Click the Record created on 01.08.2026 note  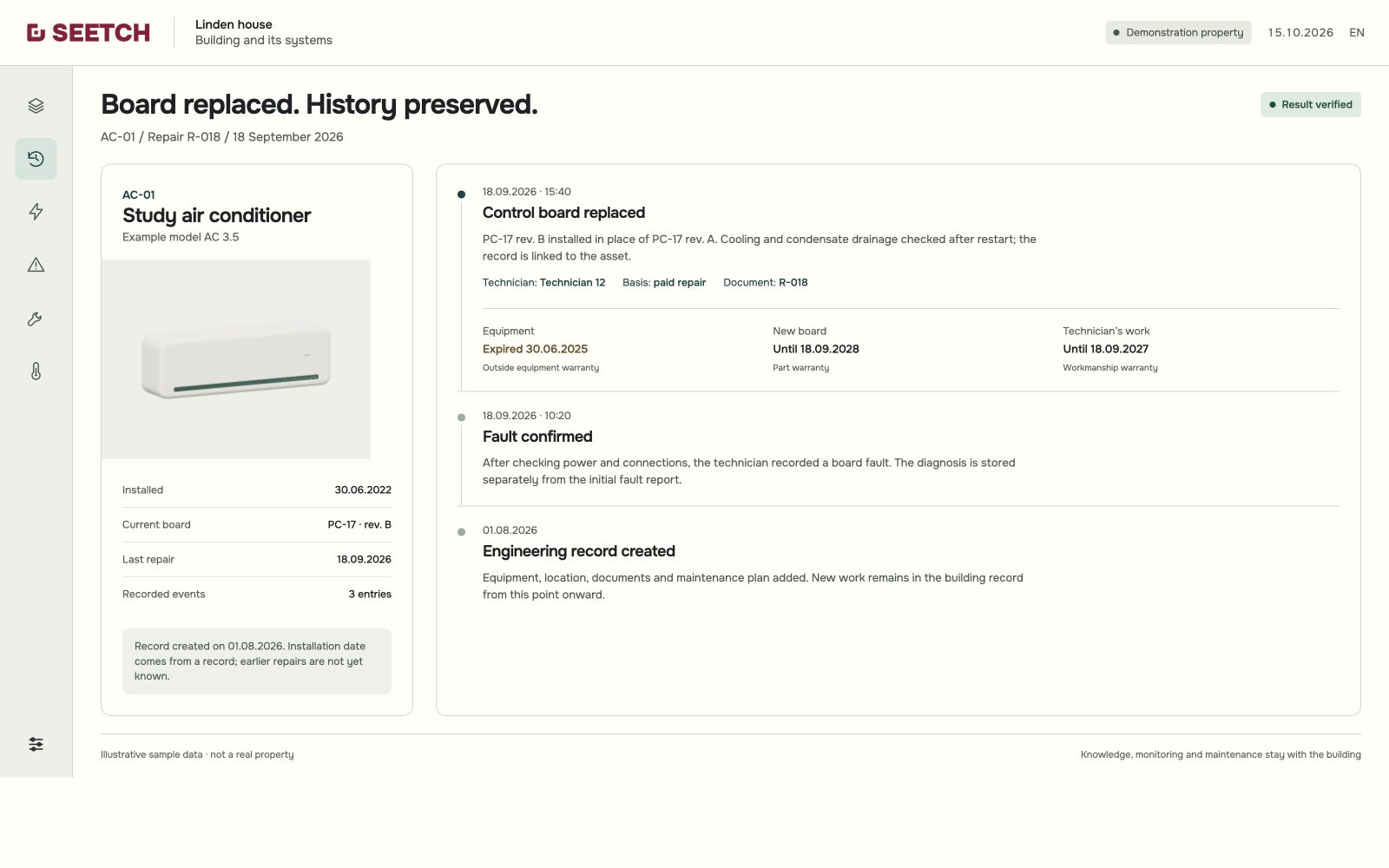click(257, 661)
